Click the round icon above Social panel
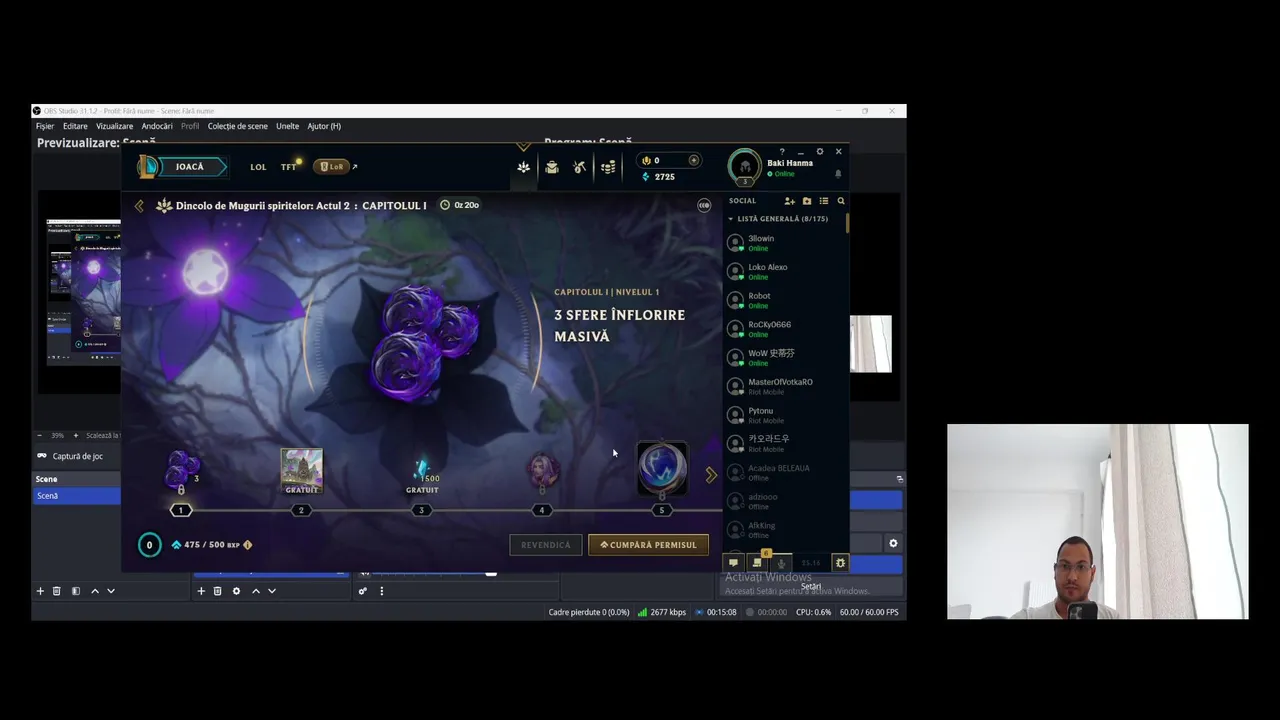1280x720 pixels. (704, 205)
